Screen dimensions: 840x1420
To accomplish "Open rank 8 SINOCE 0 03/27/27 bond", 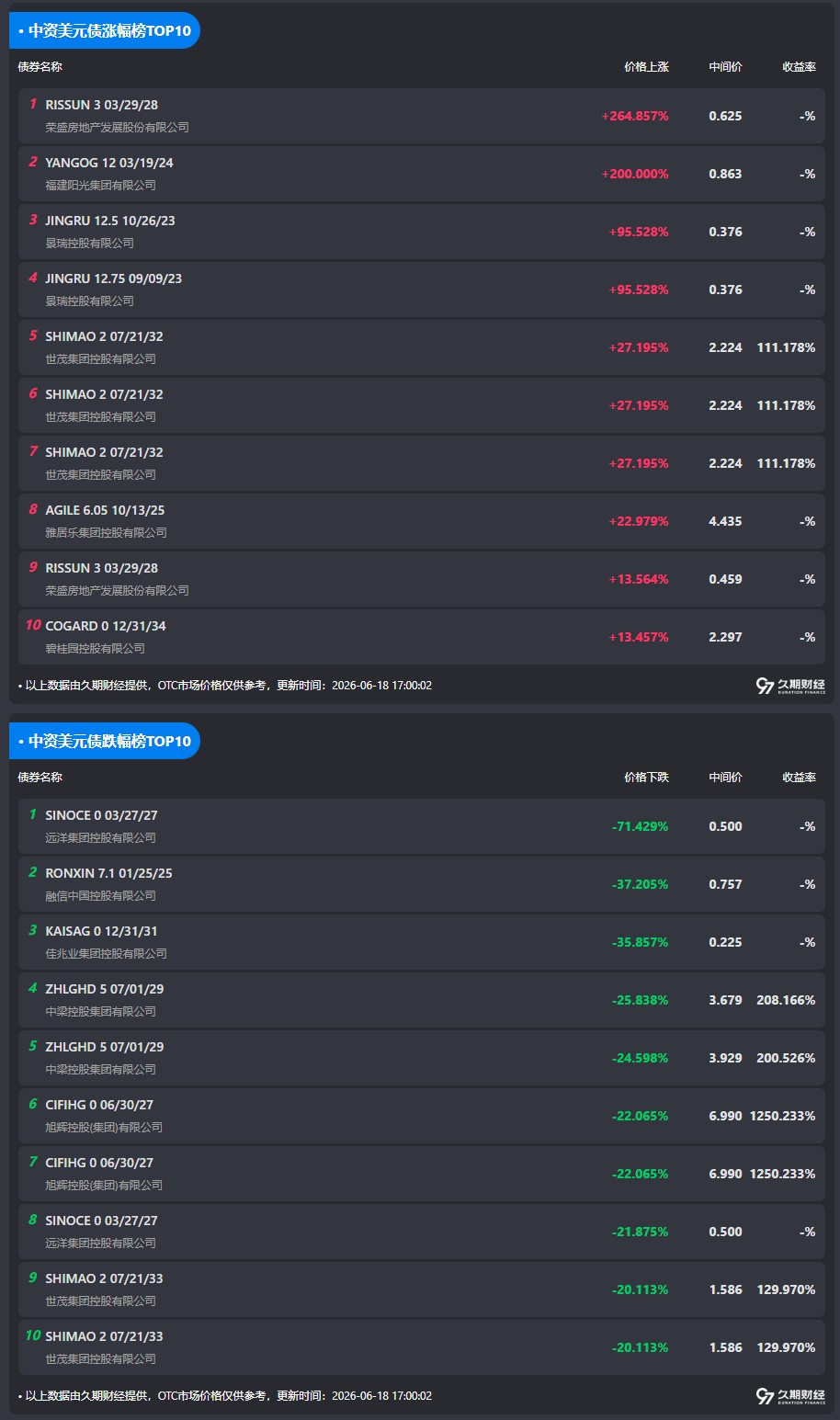I will tap(101, 1221).
